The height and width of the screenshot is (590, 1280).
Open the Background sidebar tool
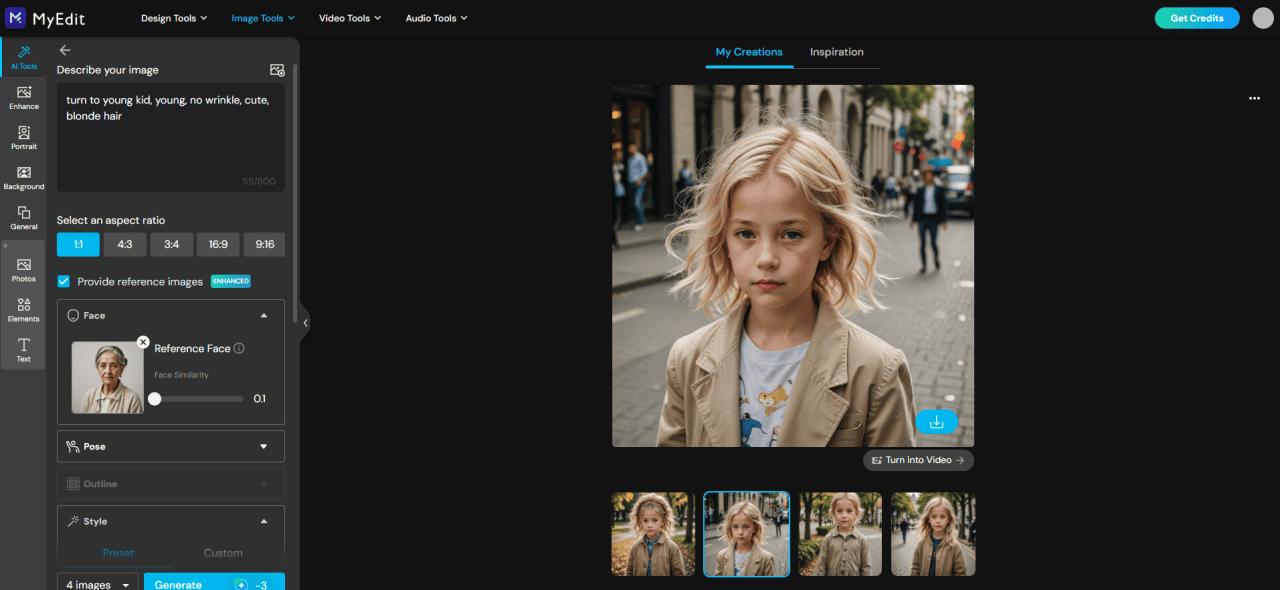click(24, 178)
